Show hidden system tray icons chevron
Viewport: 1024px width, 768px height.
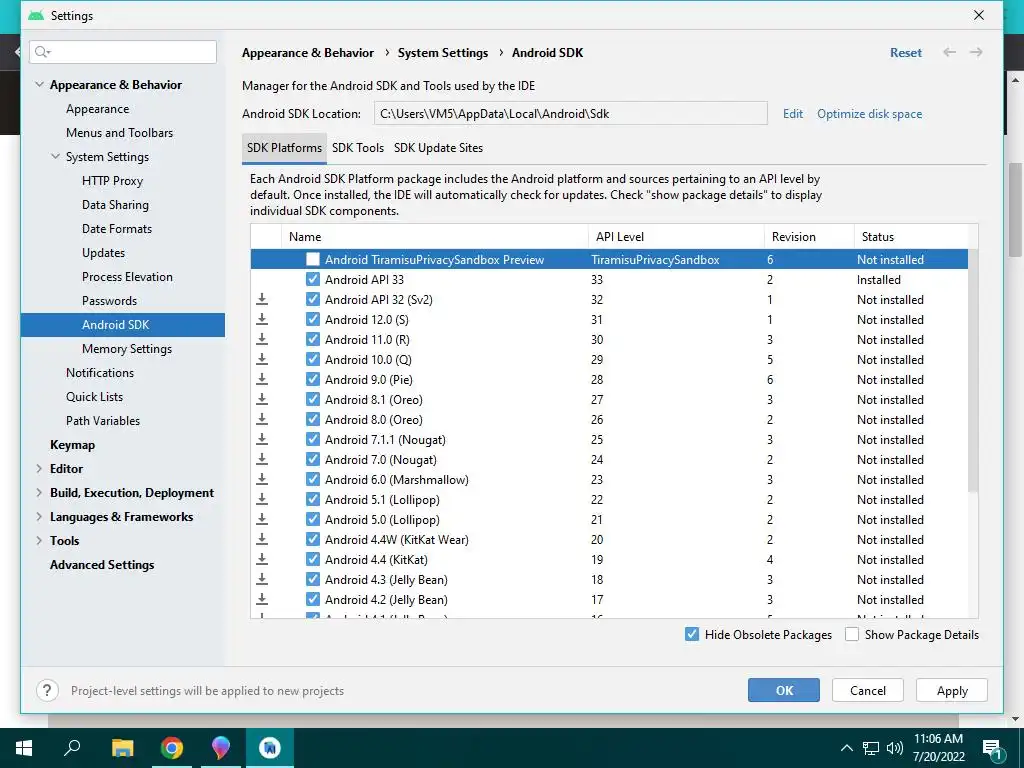click(846, 748)
